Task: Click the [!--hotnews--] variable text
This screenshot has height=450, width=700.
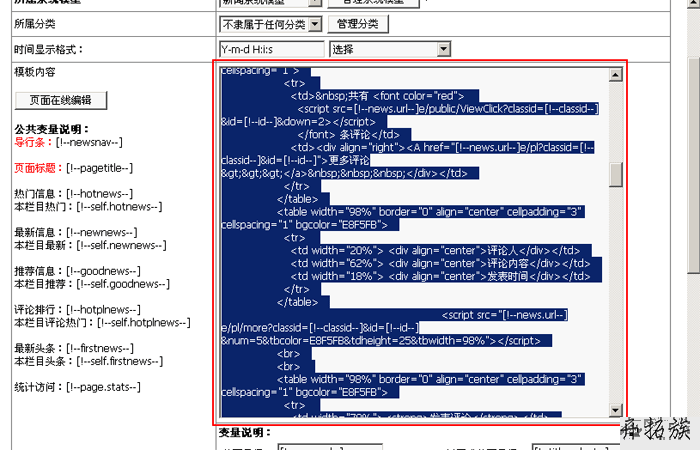Action: pyautogui.click(x=100, y=194)
